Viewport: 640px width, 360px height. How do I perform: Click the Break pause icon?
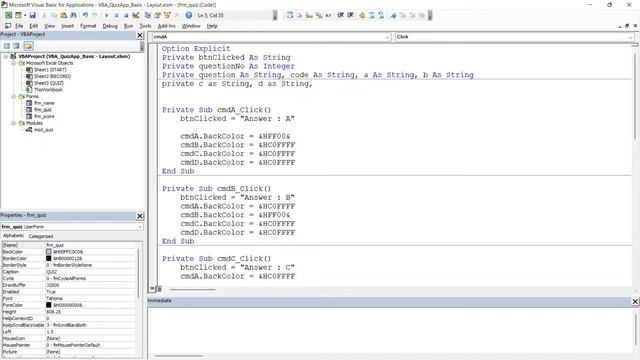(x=116, y=15)
